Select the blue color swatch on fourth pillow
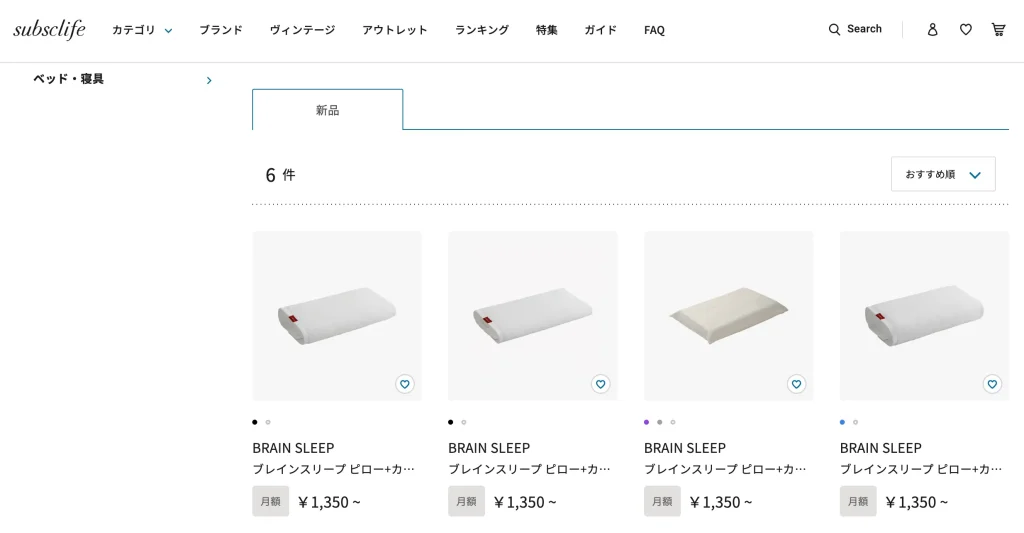The height and width of the screenshot is (533, 1024). click(843, 422)
